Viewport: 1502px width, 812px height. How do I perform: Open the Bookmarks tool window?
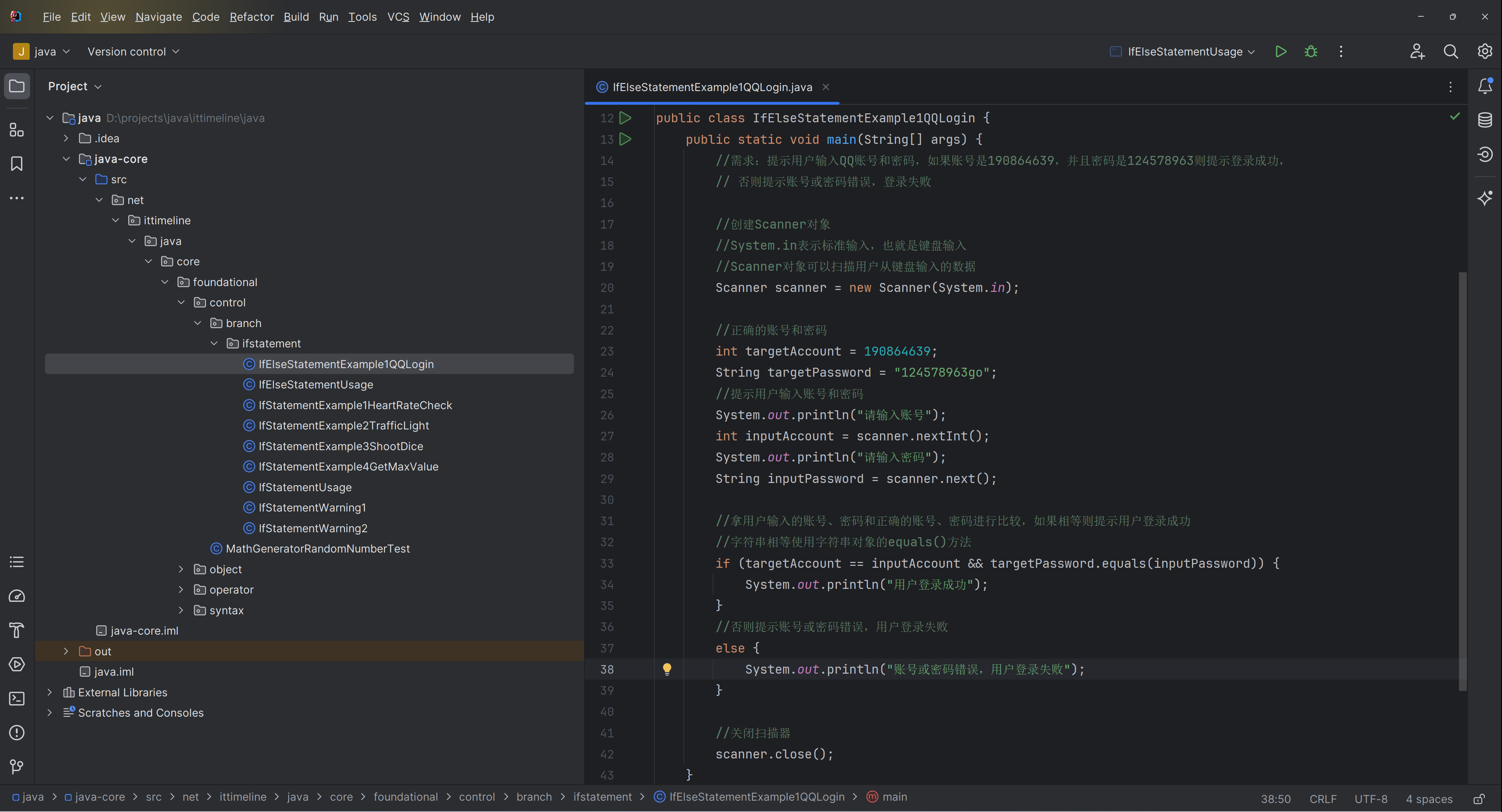tap(17, 164)
